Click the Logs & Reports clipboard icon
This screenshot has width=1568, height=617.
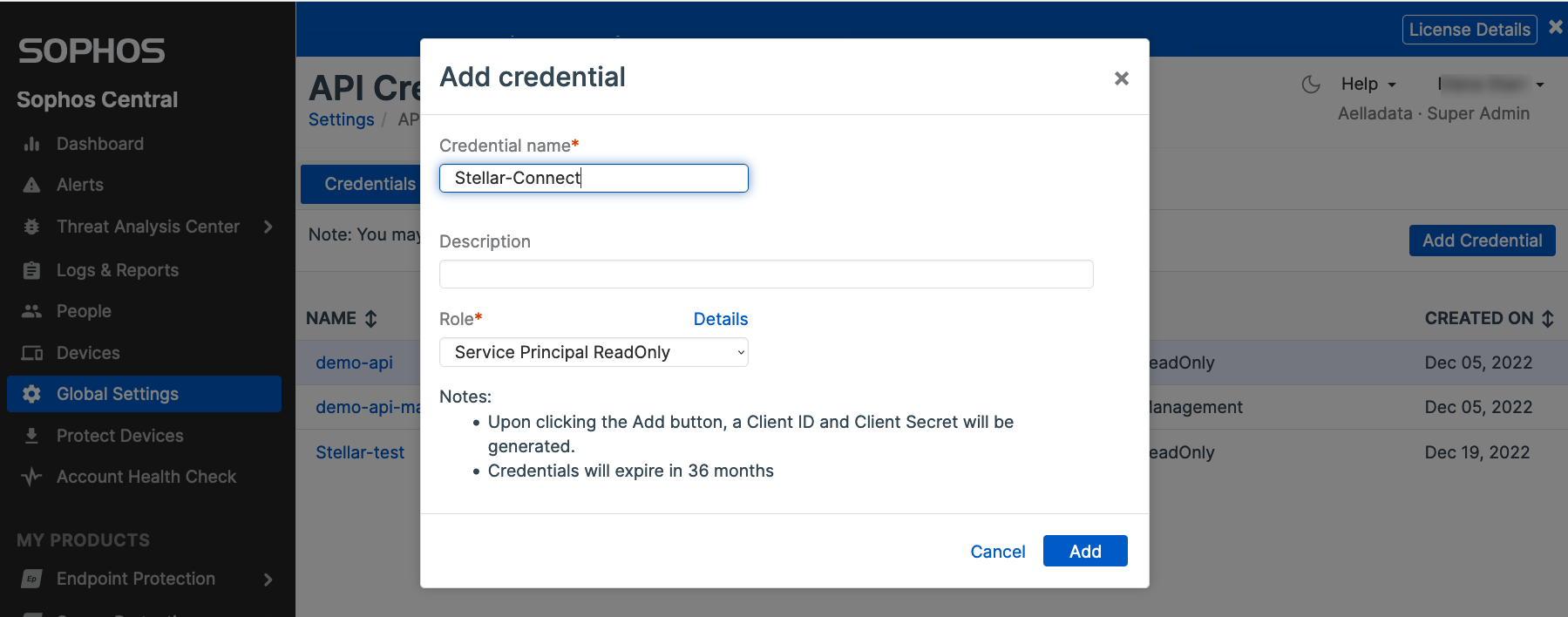pyautogui.click(x=32, y=270)
